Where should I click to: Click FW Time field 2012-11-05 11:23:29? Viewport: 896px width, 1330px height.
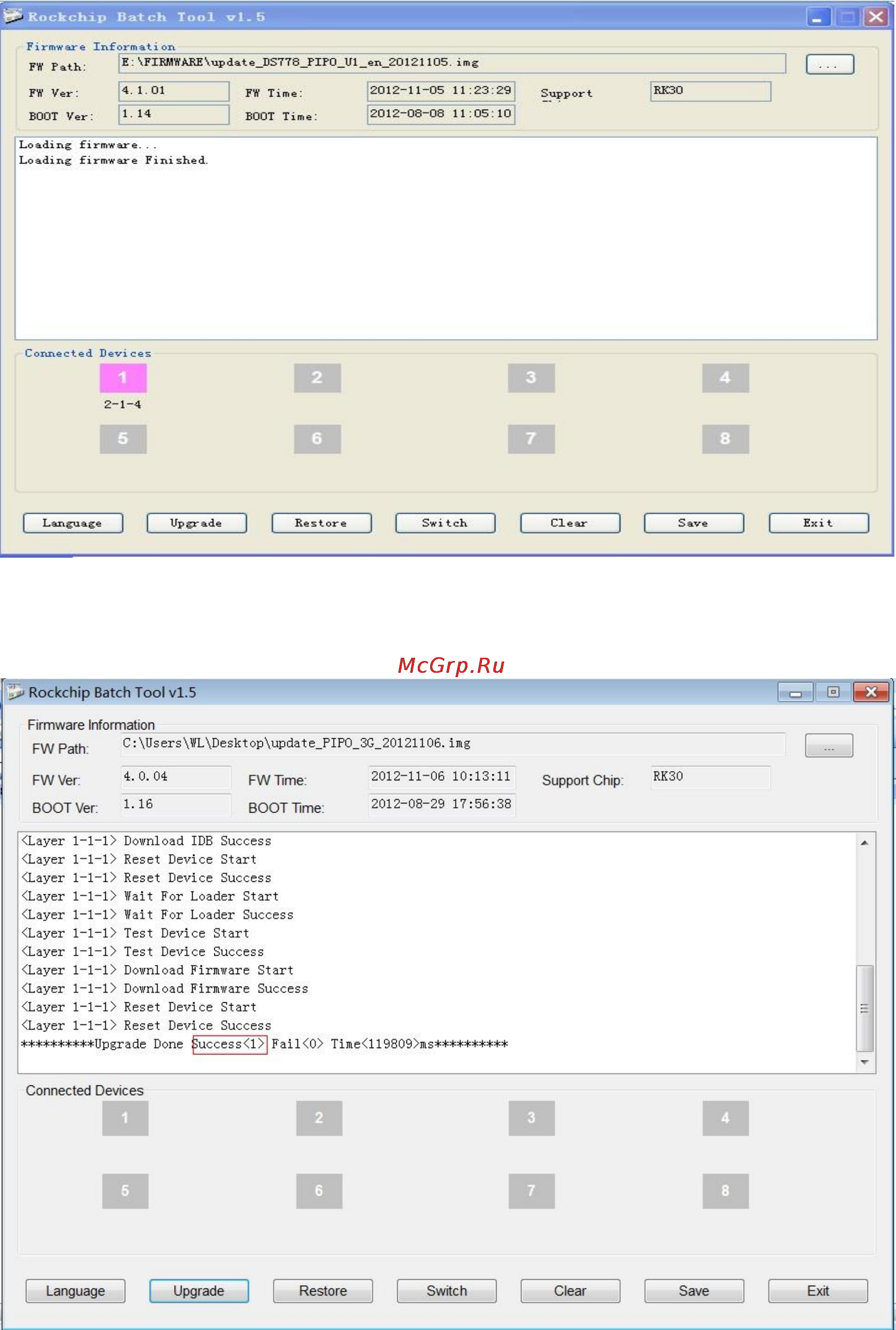click(440, 91)
